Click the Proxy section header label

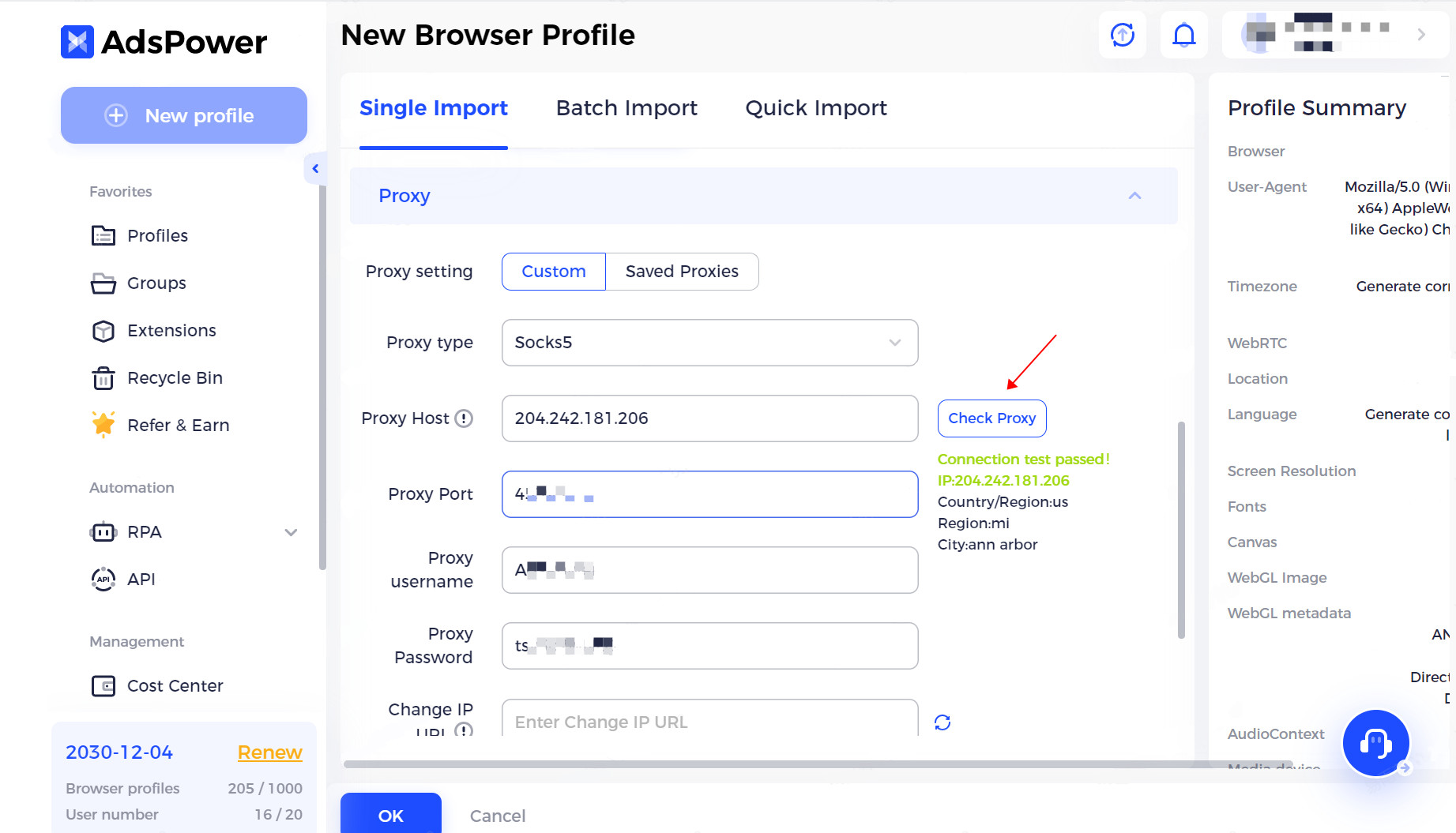(x=404, y=196)
